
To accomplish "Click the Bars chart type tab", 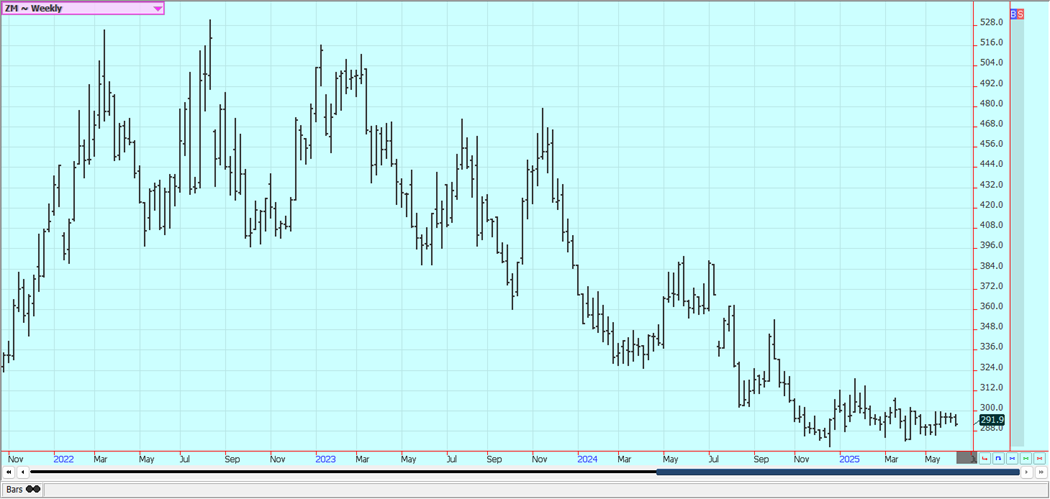I will coord(23,490).
